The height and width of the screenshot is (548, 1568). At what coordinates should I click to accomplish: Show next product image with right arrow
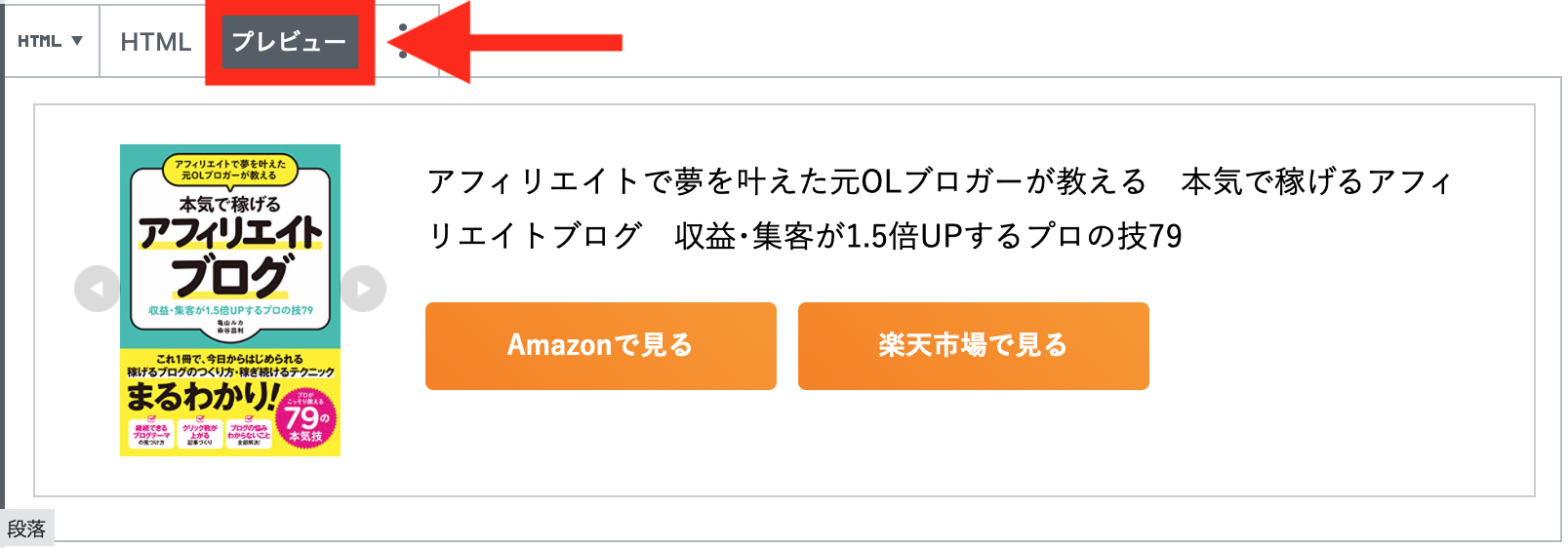(364, 289)
